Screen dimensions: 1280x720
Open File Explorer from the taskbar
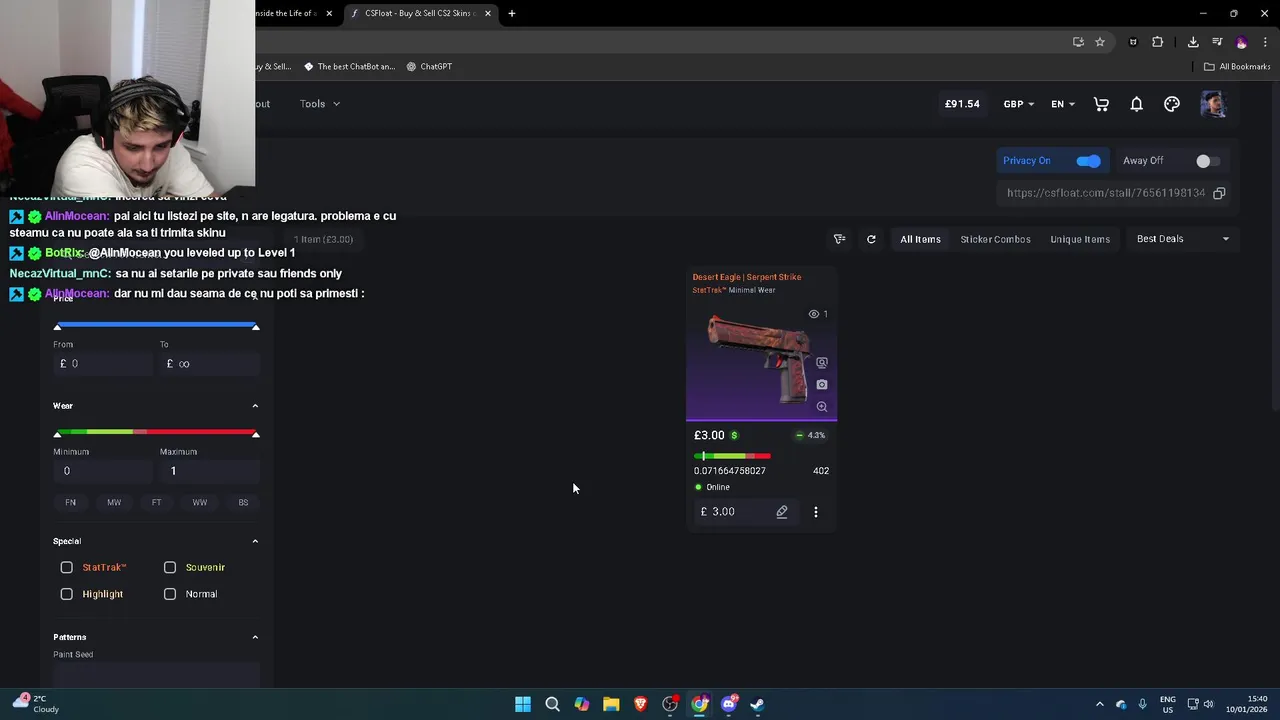point(611,704)
